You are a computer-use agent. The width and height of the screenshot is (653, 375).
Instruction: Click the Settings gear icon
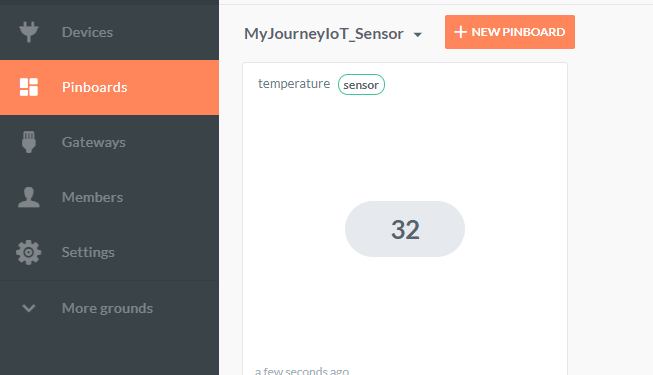pyautogui.click(x=29, y=252)
